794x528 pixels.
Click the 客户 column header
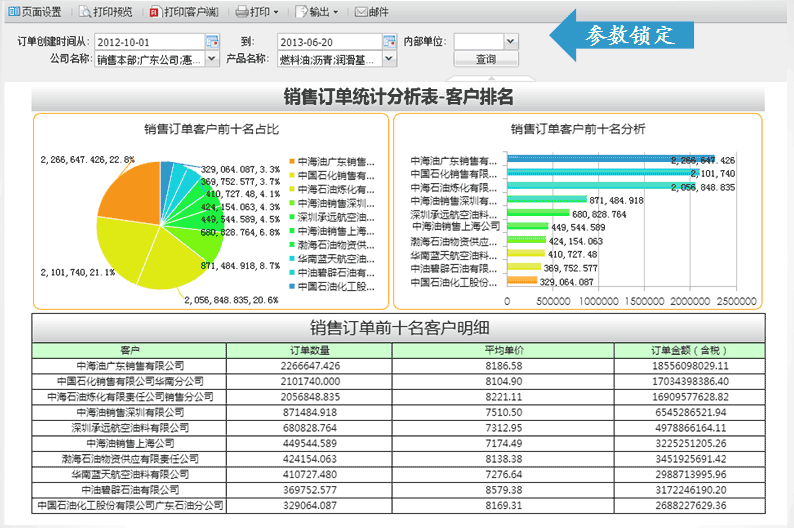pos(130,350)
